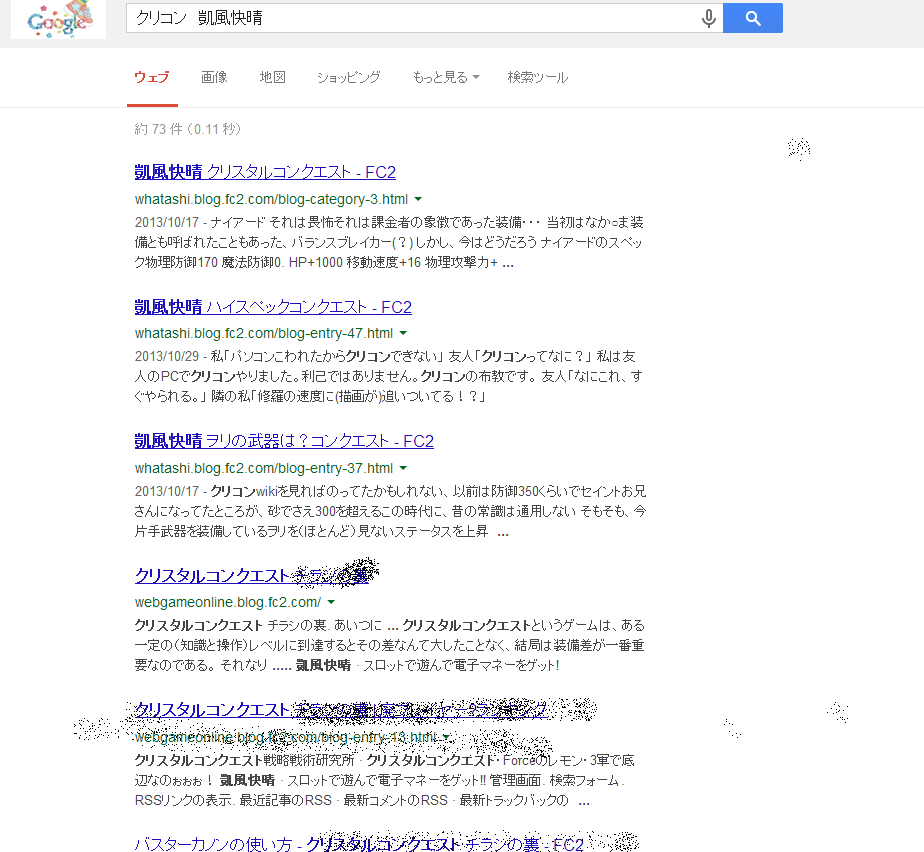Select the ウェブ tab

tap(152, 77)
